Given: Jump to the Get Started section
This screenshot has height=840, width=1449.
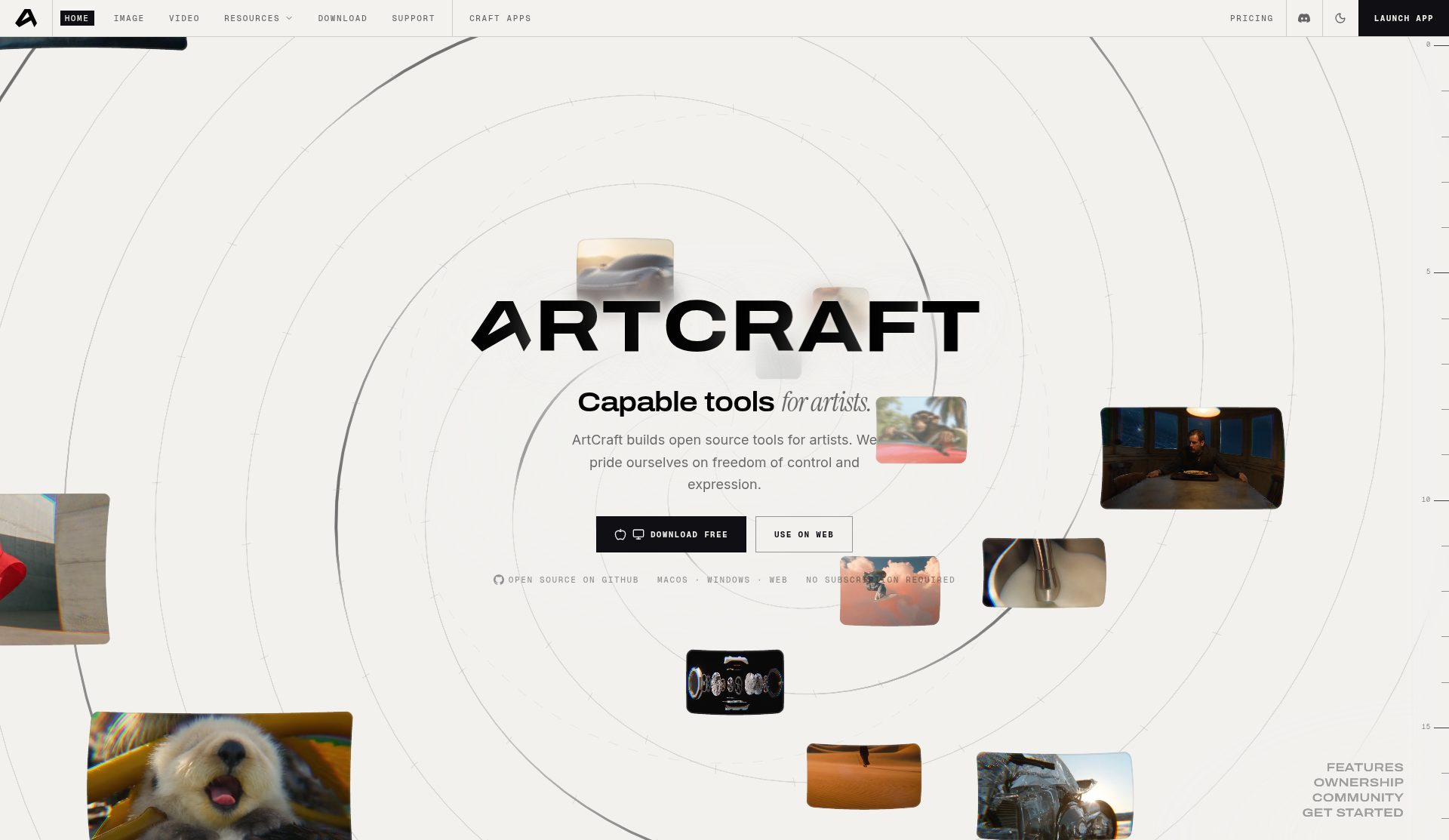Looking at the screenshot, I should [x=1352, y=812].
